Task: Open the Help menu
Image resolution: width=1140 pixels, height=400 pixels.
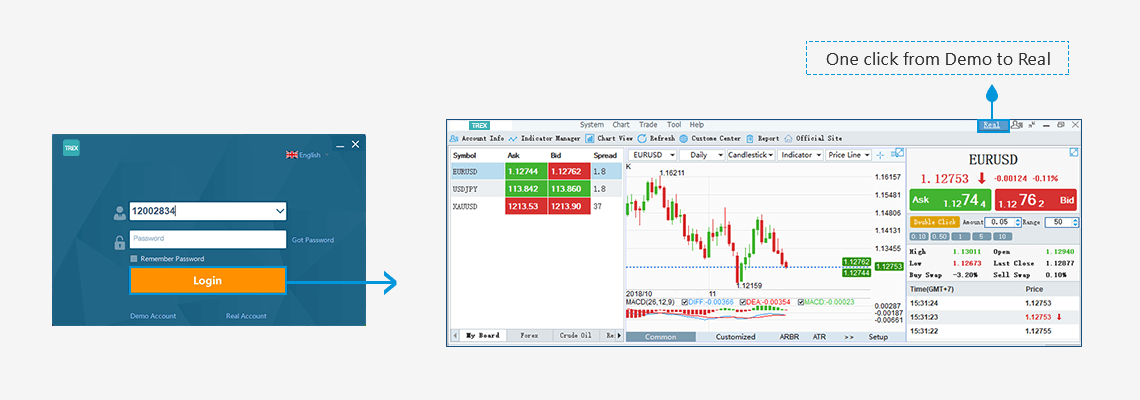Action: (x=697, y=125)
